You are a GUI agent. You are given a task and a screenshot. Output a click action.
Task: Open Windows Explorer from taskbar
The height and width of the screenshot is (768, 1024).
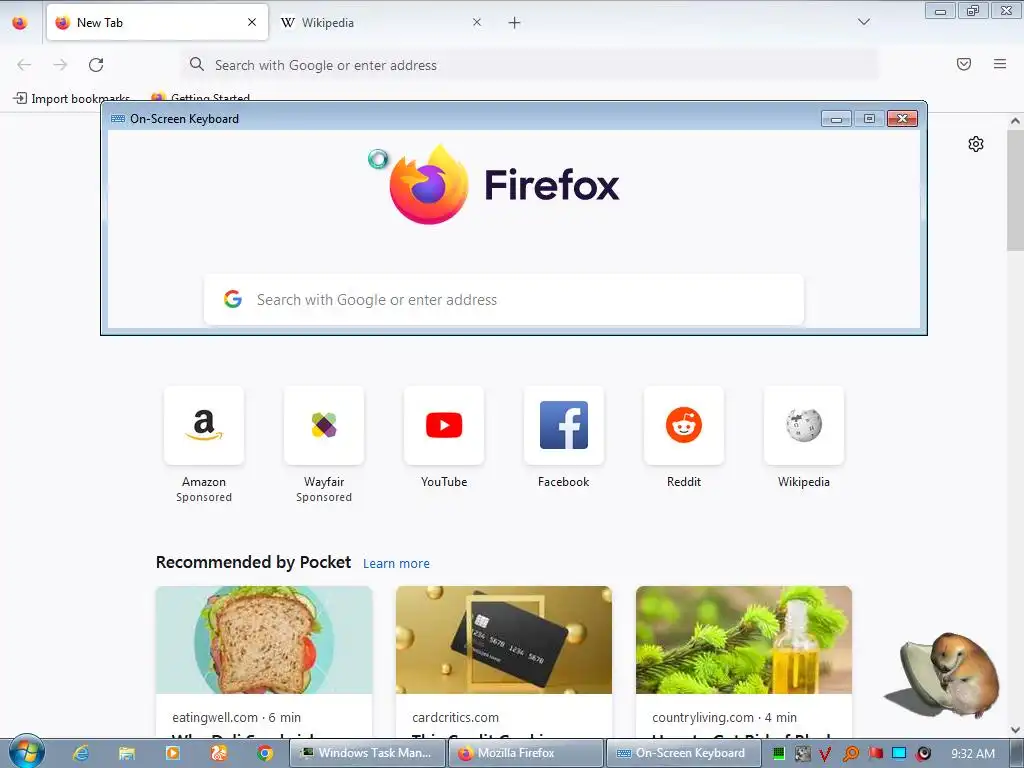tap(127, 753)
